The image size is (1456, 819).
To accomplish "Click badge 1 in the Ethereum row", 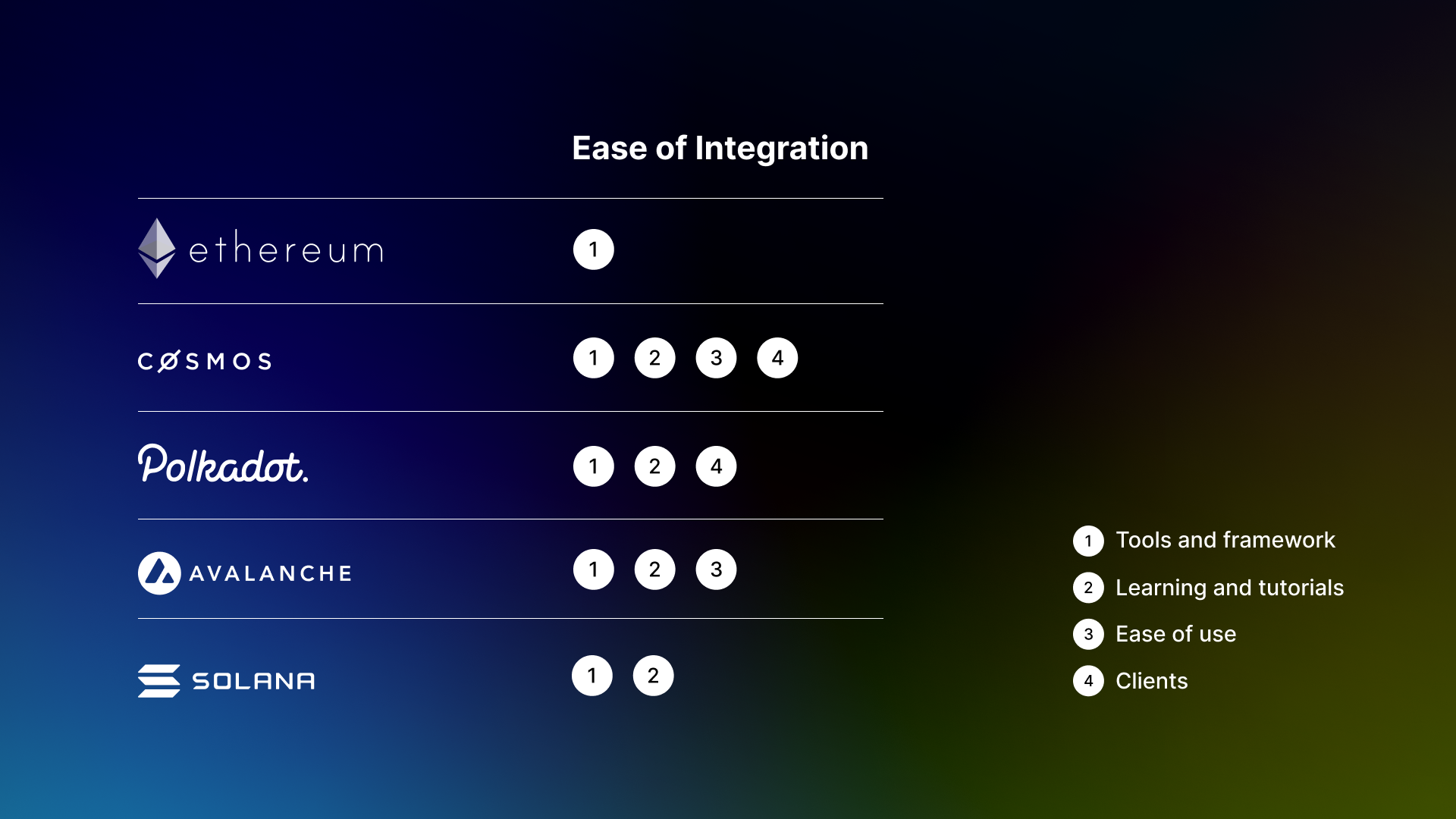I will (593, 249).
